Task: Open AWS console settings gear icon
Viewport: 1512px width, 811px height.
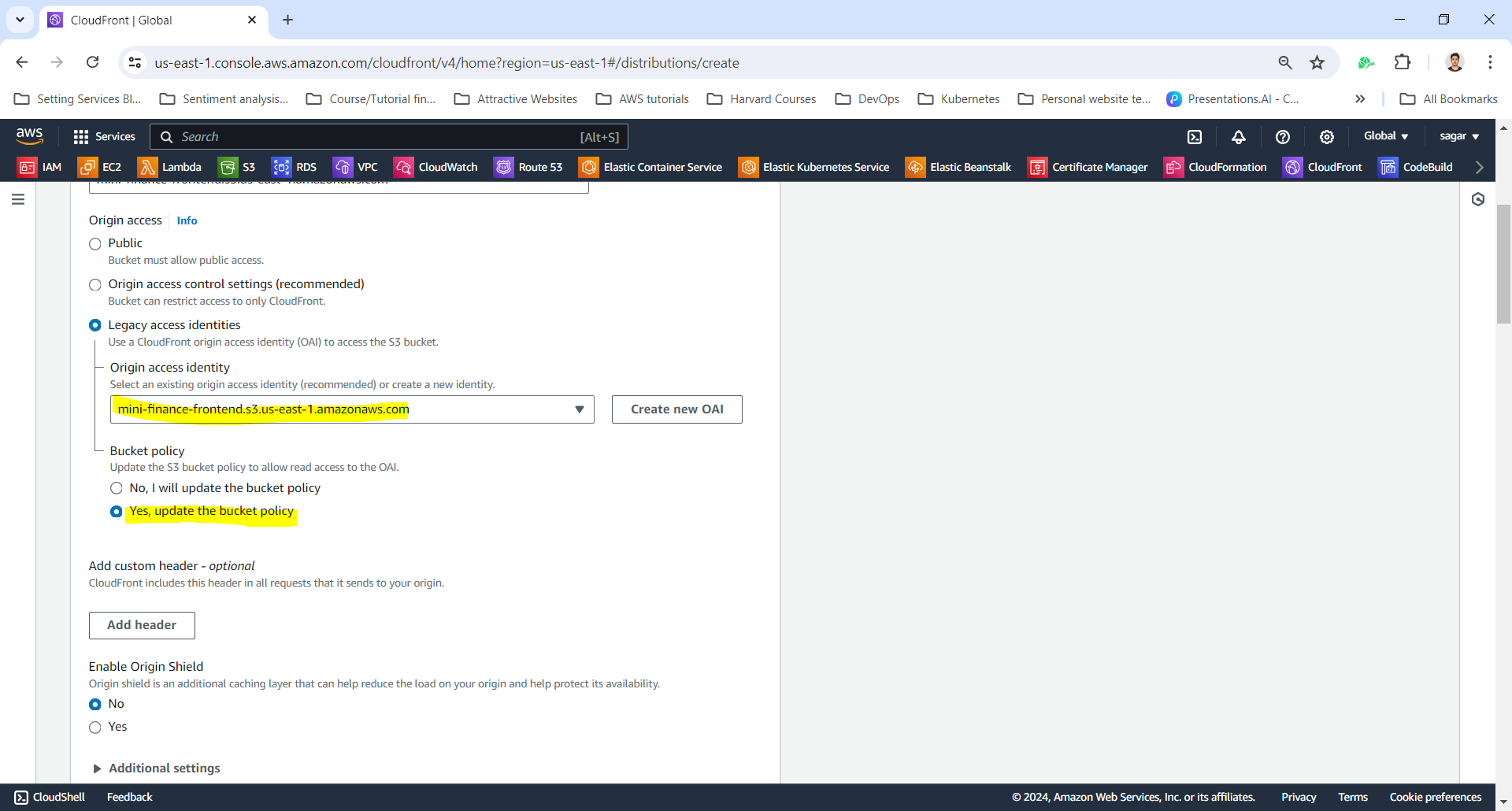Action: (x=1327, y=137)
